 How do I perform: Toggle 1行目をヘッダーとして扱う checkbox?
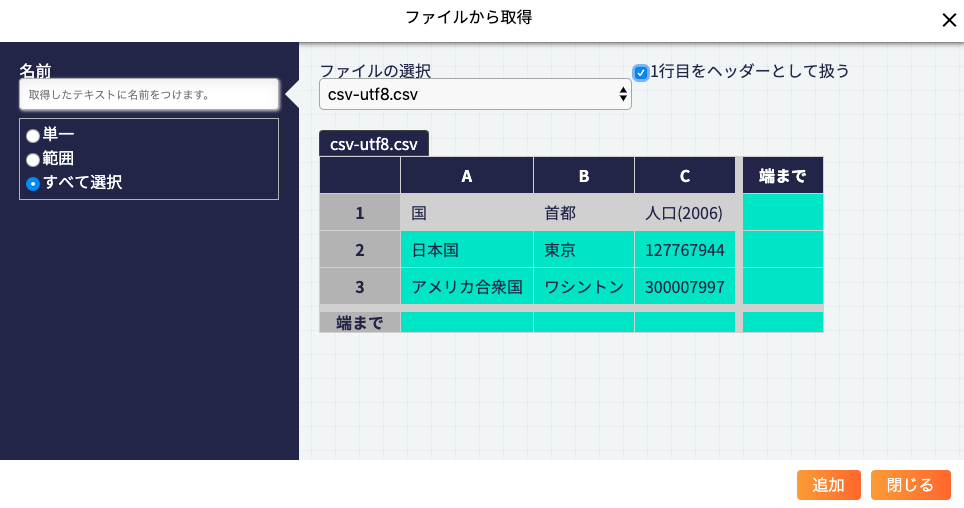(x=641, y=73)
